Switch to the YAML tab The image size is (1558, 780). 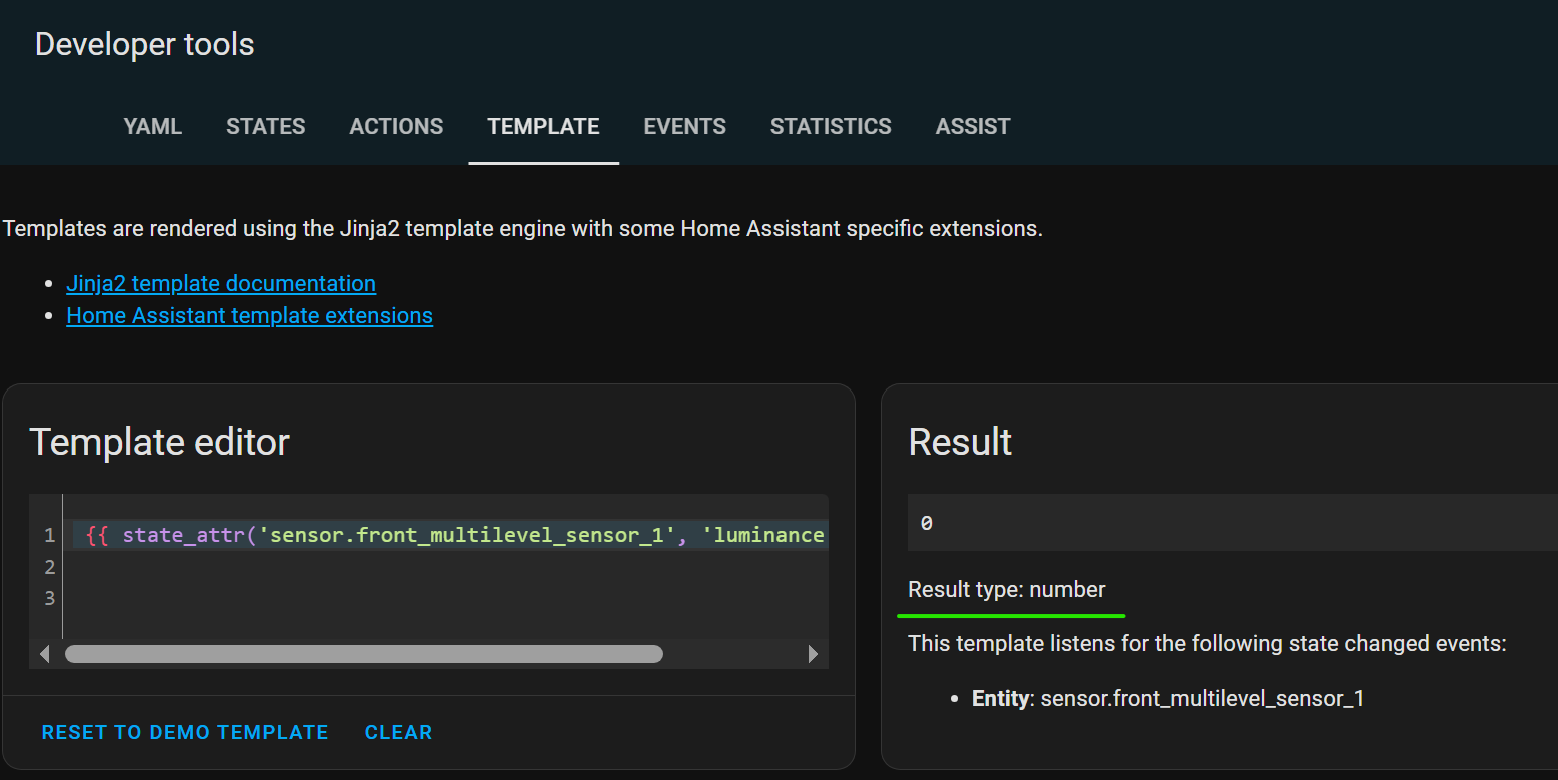152,127
